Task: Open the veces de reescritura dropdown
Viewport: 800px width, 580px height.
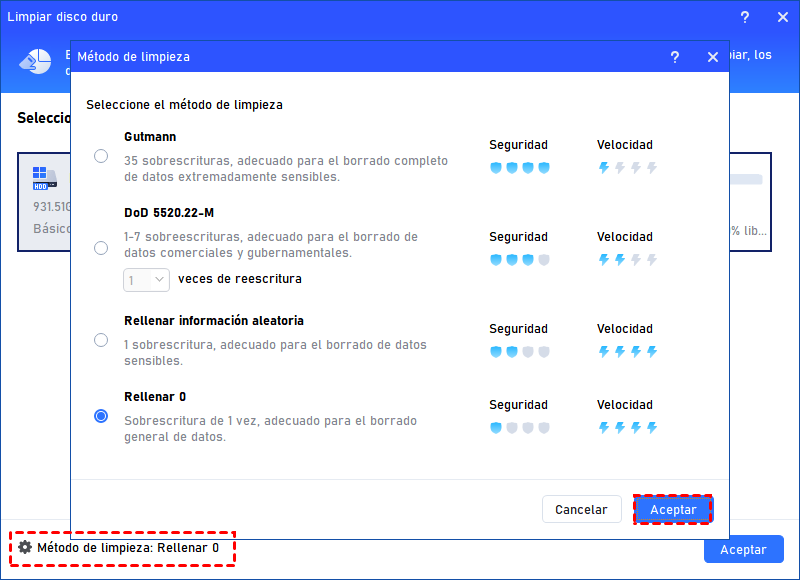Action: click(146, 280)
